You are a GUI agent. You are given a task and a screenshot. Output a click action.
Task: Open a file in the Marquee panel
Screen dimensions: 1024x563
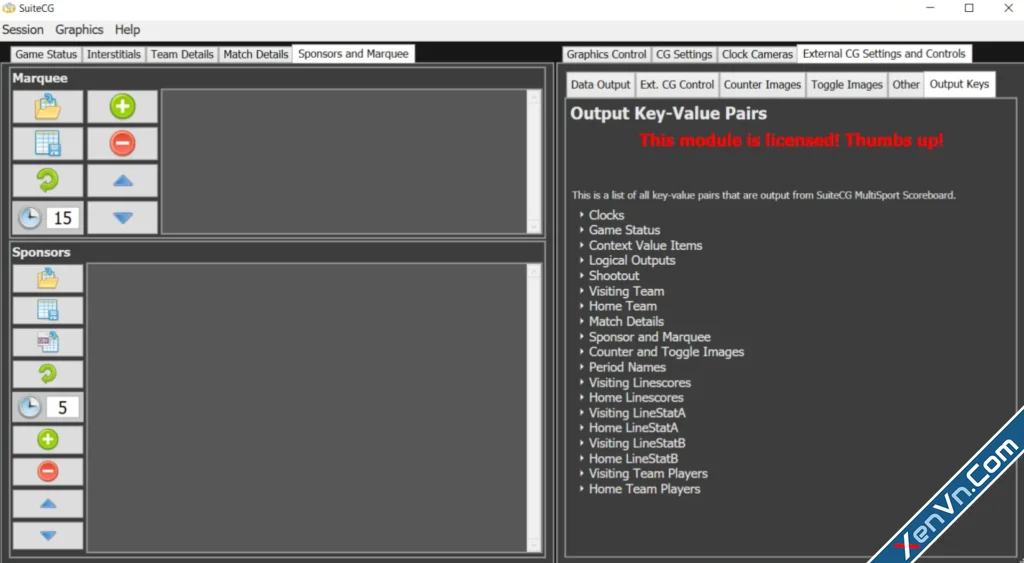tap(48, 106)
